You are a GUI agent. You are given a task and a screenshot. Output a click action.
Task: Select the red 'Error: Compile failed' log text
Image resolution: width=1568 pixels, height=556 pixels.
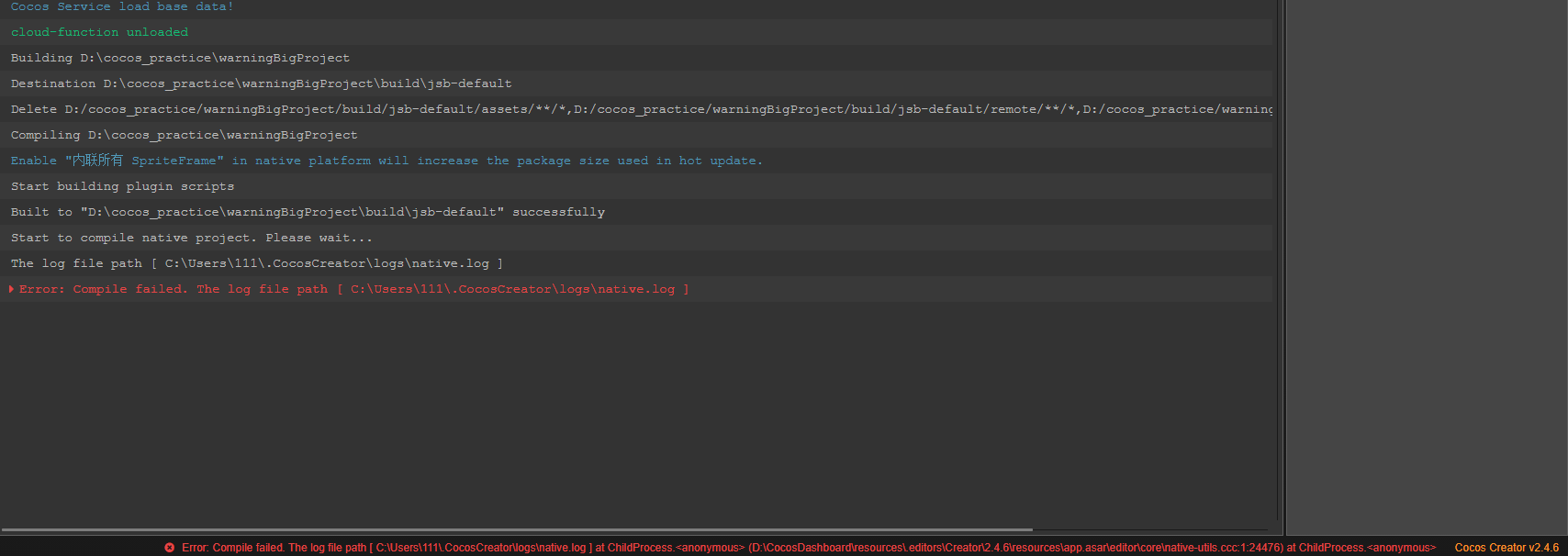tap(353, 289)
